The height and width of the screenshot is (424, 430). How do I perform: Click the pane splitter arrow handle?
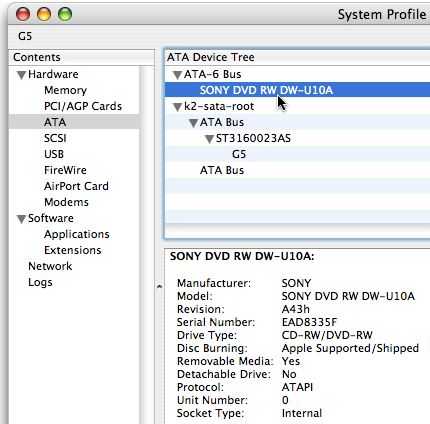[159, 286]
